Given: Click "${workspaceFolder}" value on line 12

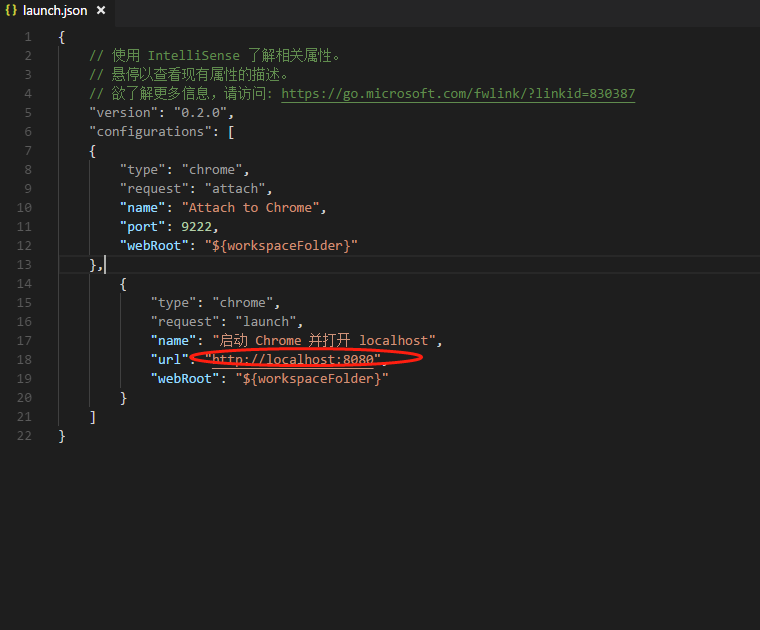Looking at the screenshot, I should (281, 246).
